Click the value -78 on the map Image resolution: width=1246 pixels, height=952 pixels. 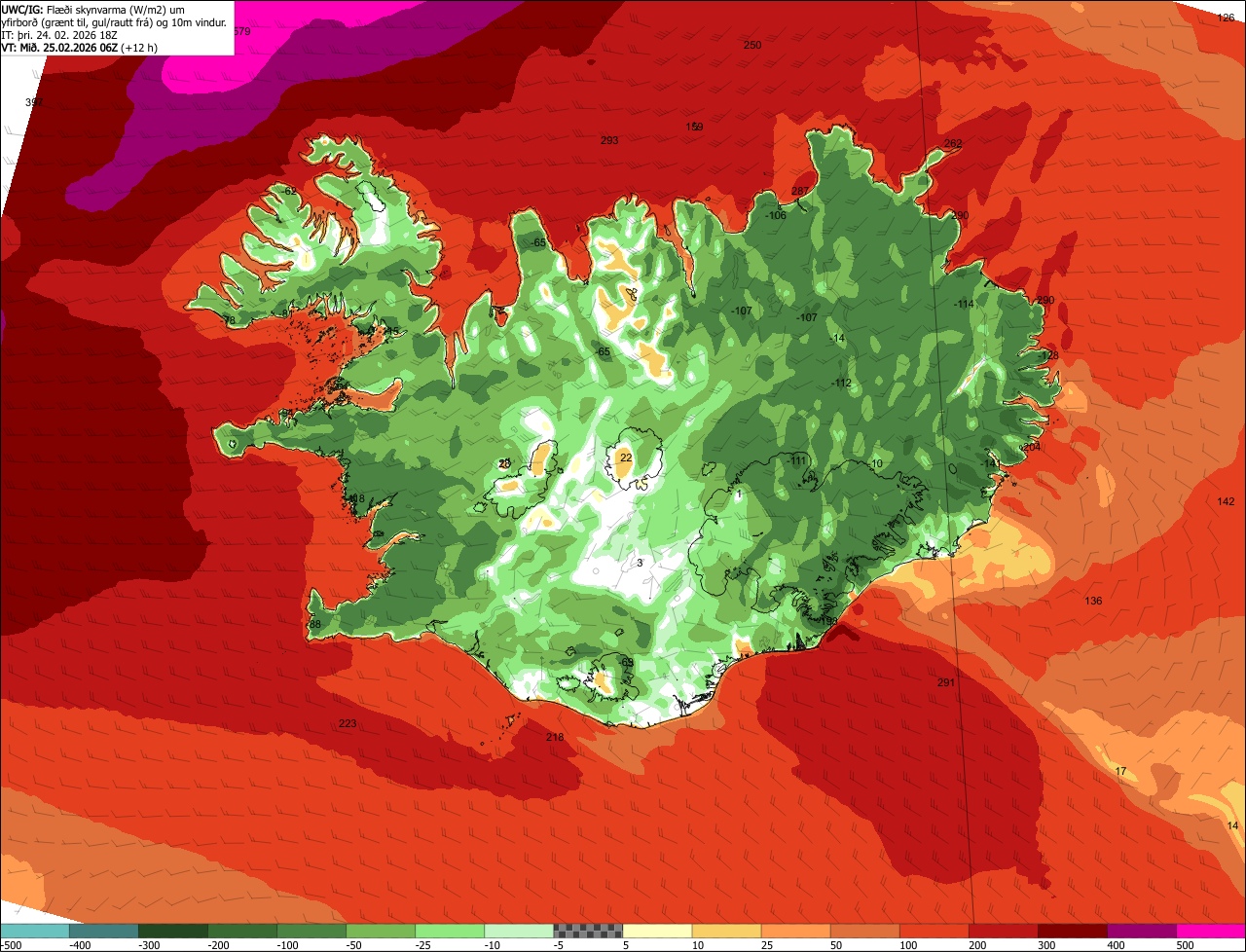click(x=228, y=320)
